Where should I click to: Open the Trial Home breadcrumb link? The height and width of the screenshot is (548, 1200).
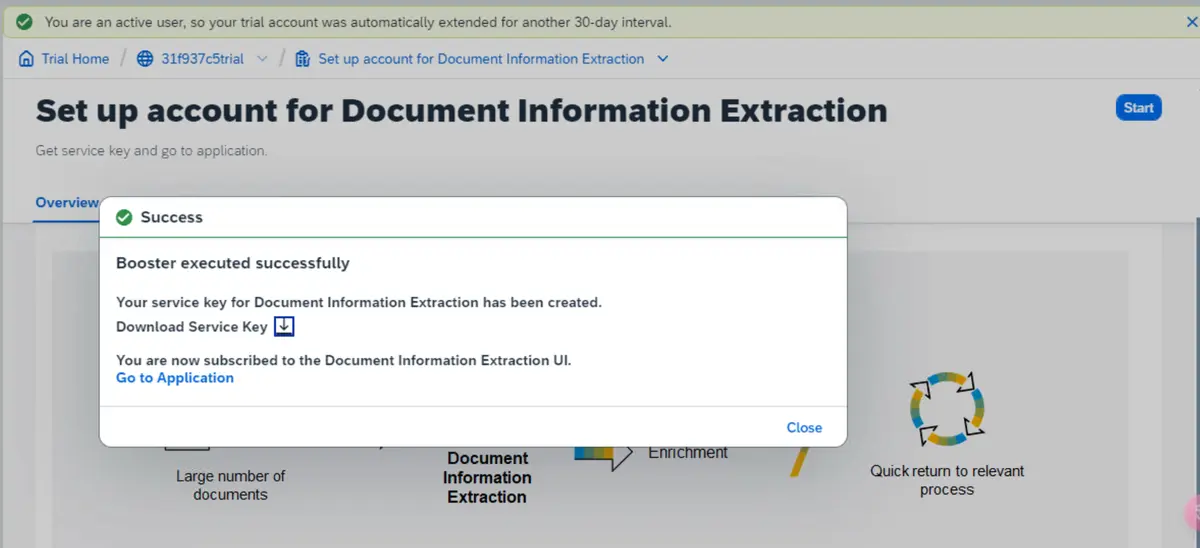pyautogui.click(x=75, y=59)
